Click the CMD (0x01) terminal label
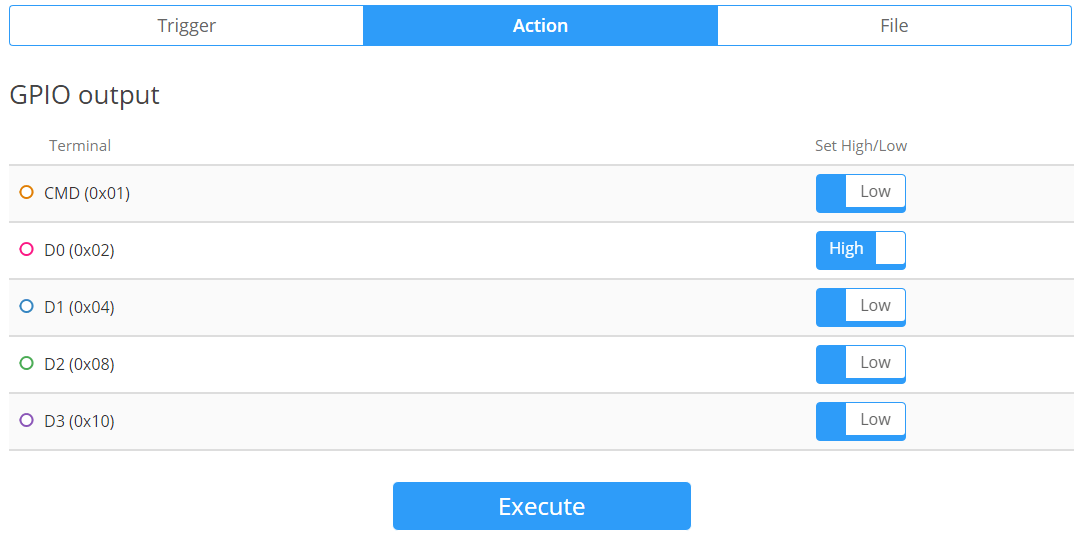This screenshot has width=1079, height=538. [x=87, y=193]
